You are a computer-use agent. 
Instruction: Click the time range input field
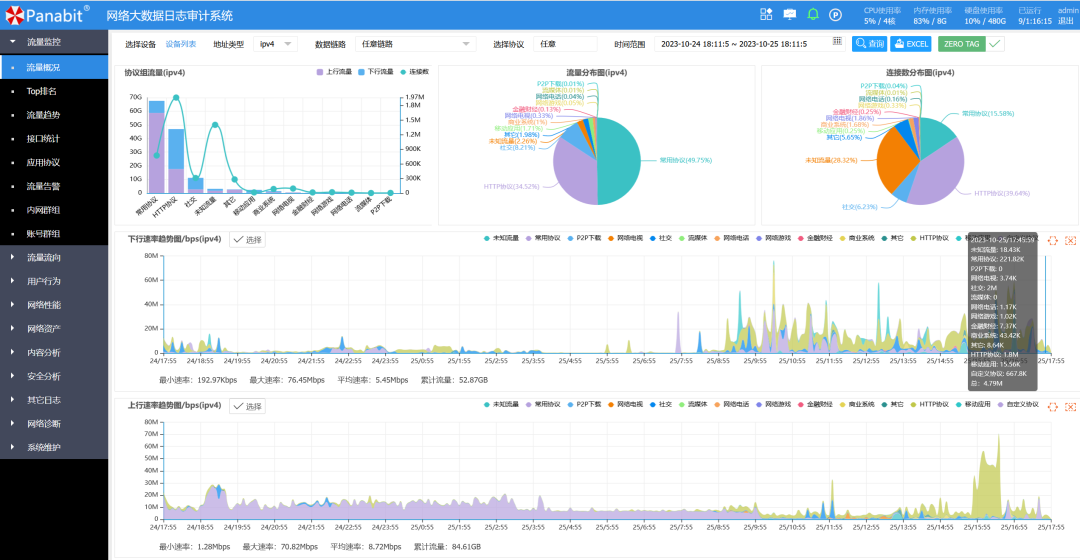751,44
